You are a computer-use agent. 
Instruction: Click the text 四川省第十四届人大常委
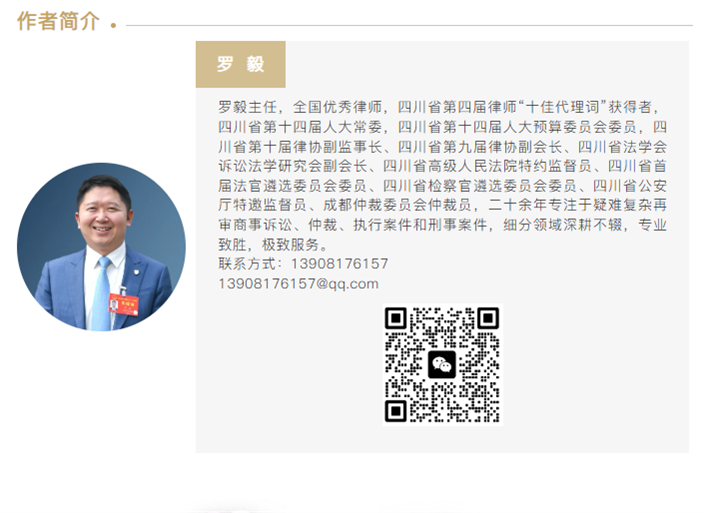(300, 127)
